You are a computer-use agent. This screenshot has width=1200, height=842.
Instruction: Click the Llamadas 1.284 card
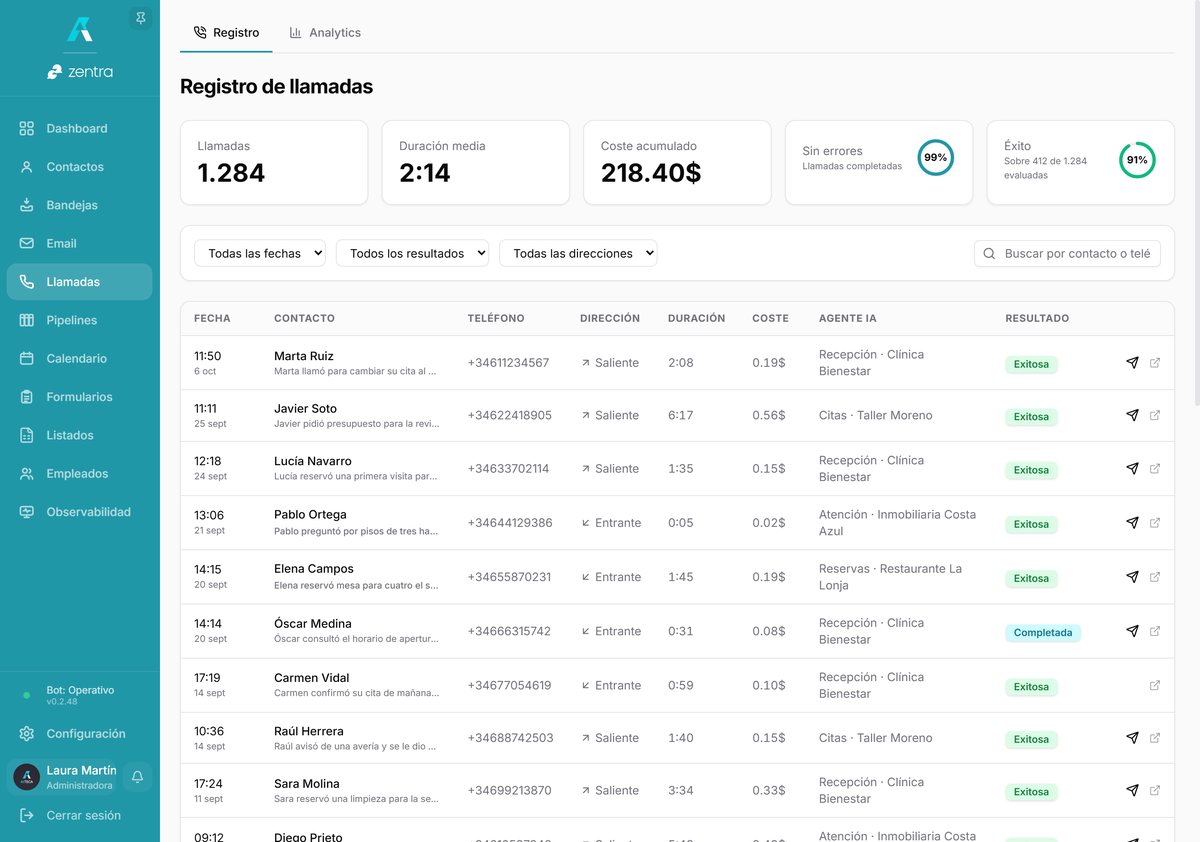click(274, 162)
